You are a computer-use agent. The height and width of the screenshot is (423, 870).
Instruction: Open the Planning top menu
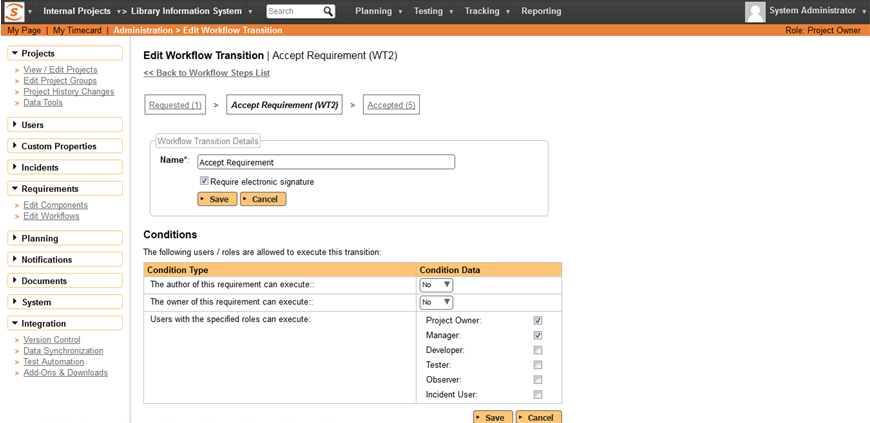379,11
